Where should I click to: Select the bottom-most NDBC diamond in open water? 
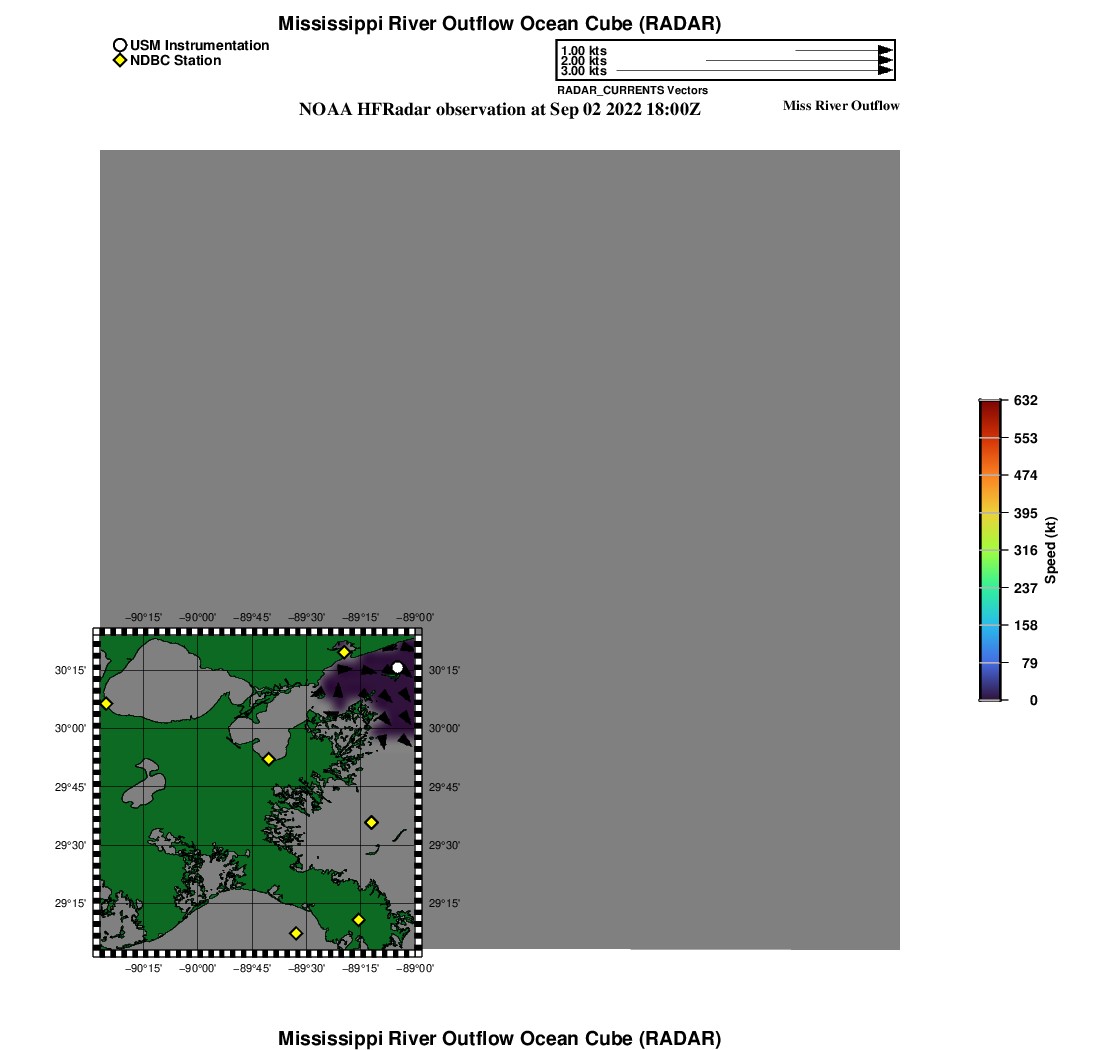(296, 933)
